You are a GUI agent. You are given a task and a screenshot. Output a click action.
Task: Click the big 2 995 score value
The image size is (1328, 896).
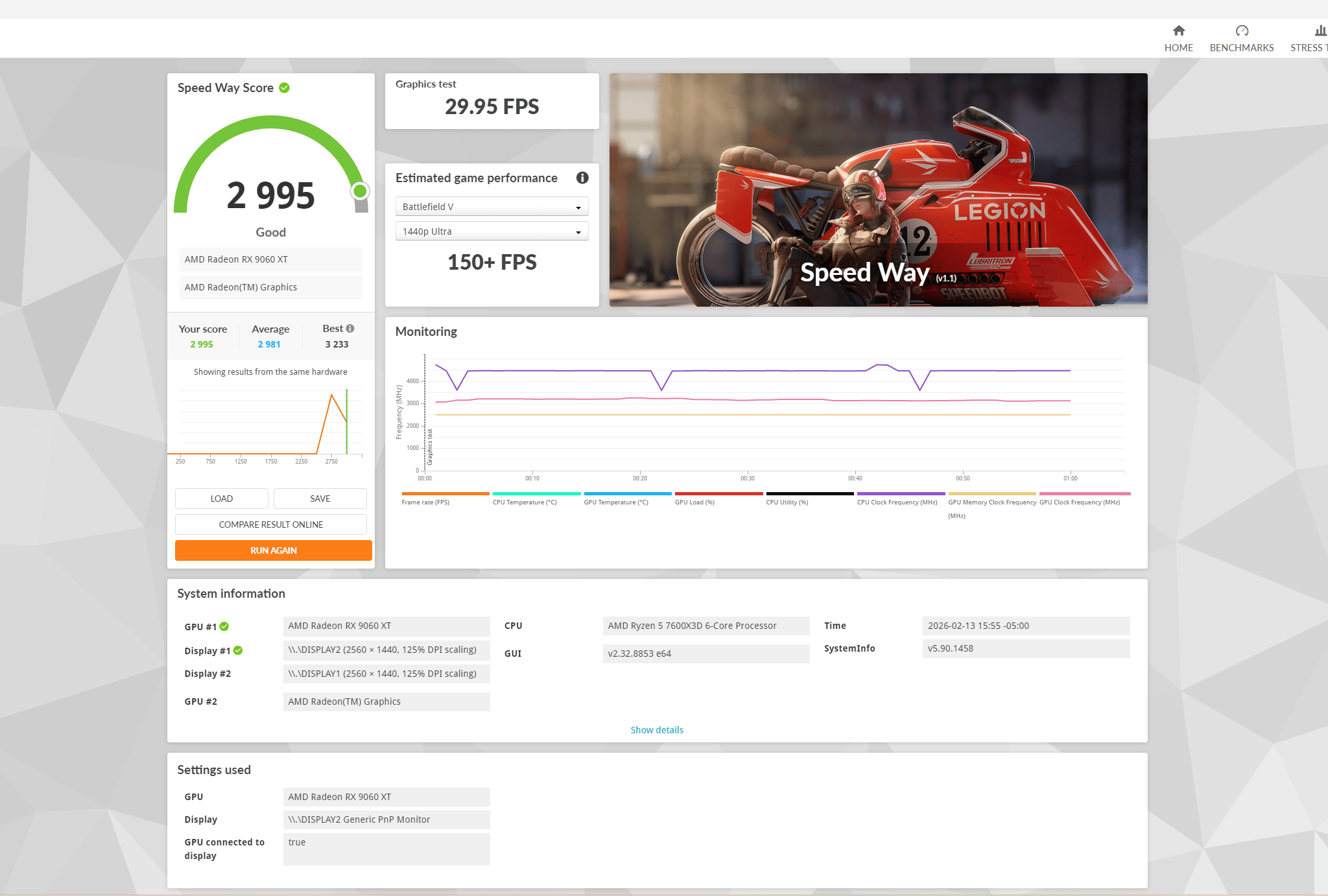270,195
